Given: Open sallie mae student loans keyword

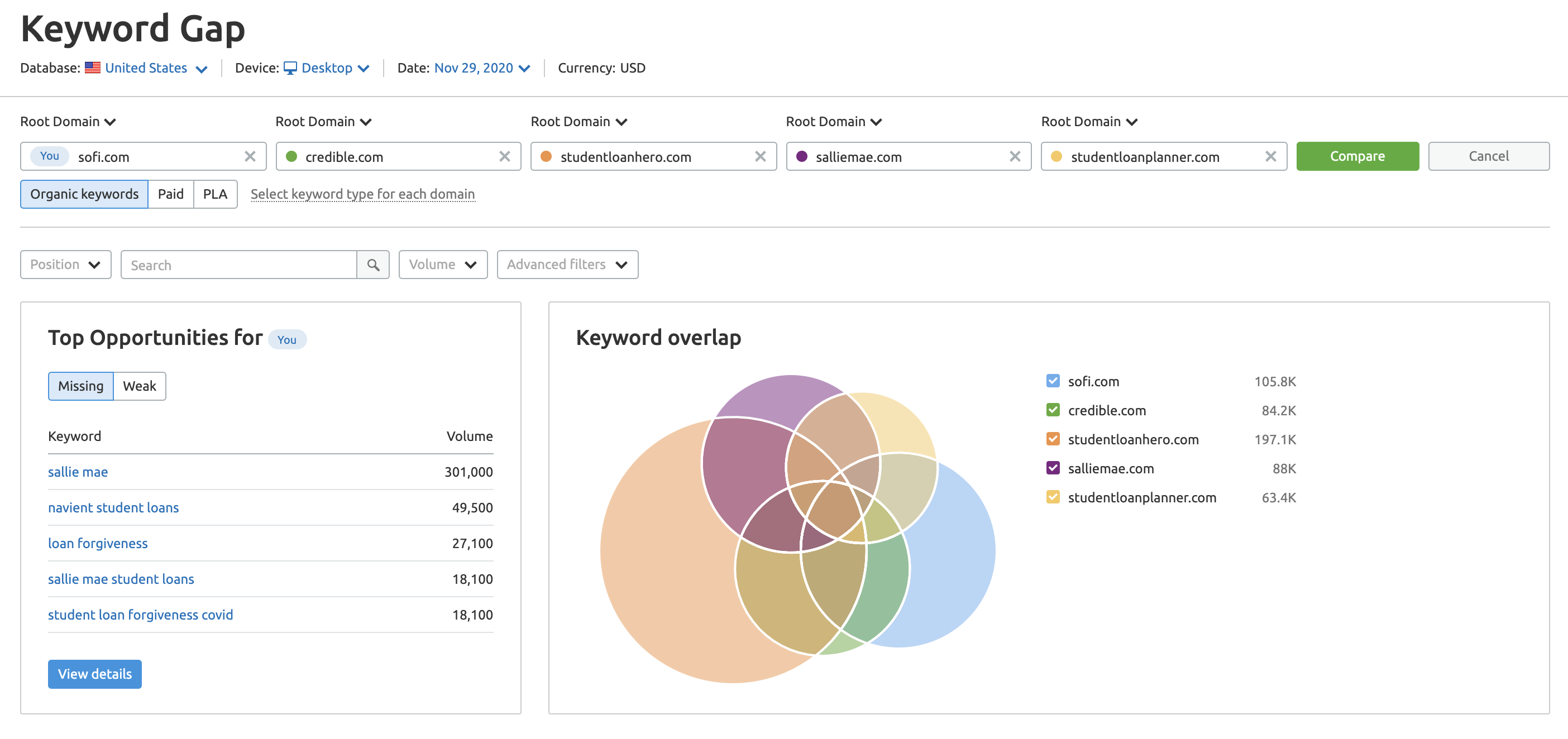Looking at the screenshot, I should (121, 579).
